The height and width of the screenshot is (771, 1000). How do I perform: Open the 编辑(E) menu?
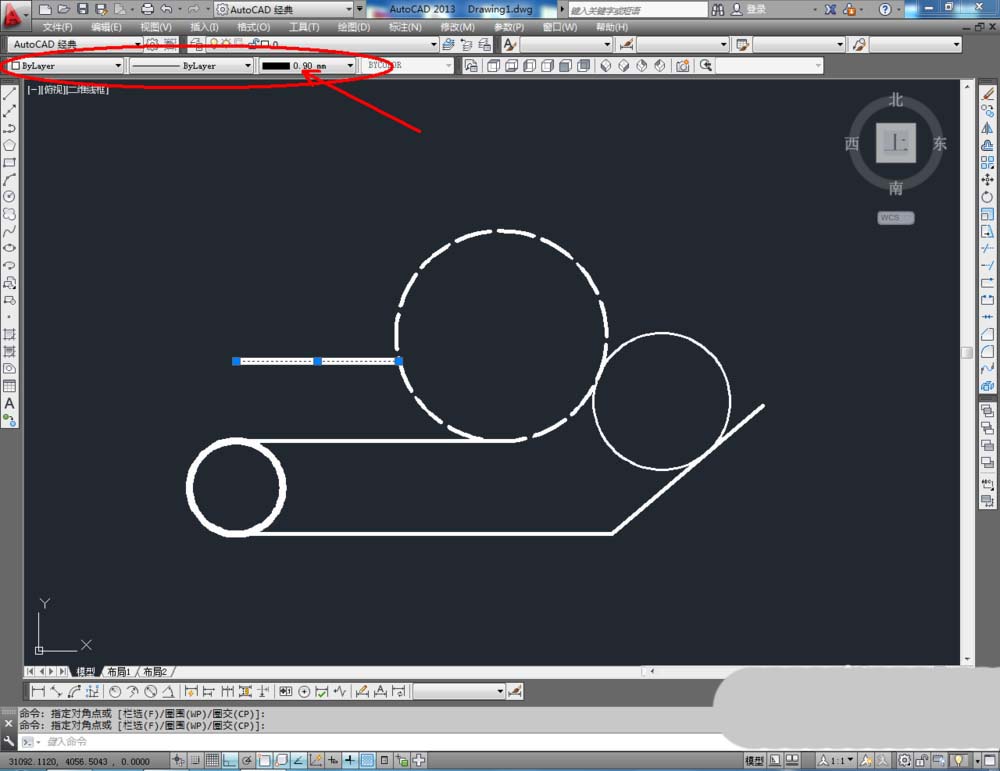pos(106,27)
